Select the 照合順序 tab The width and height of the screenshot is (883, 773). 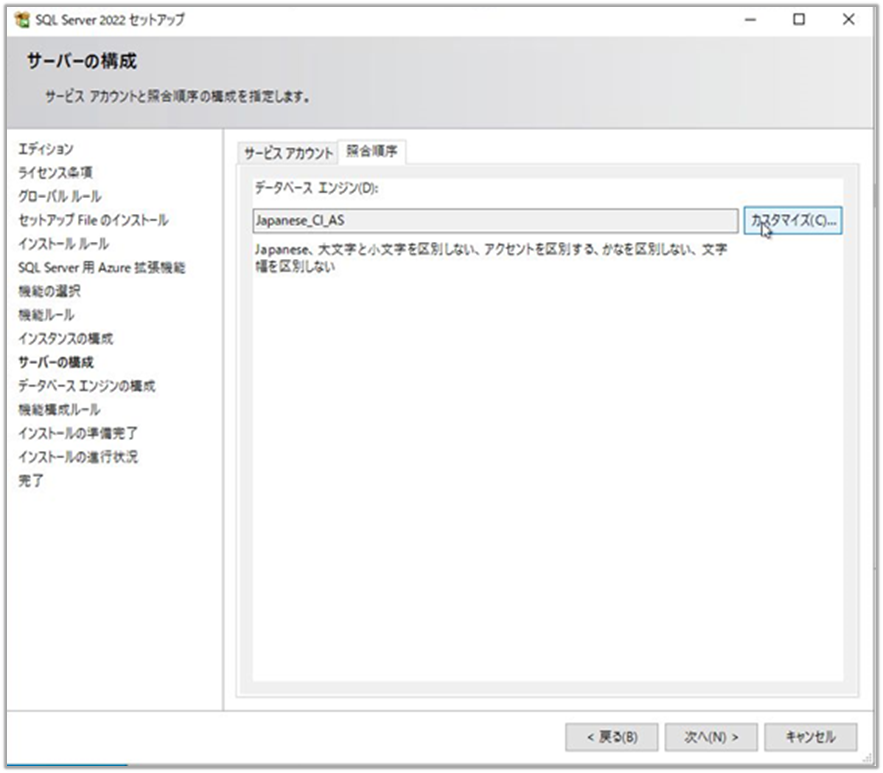coord(372,151)
